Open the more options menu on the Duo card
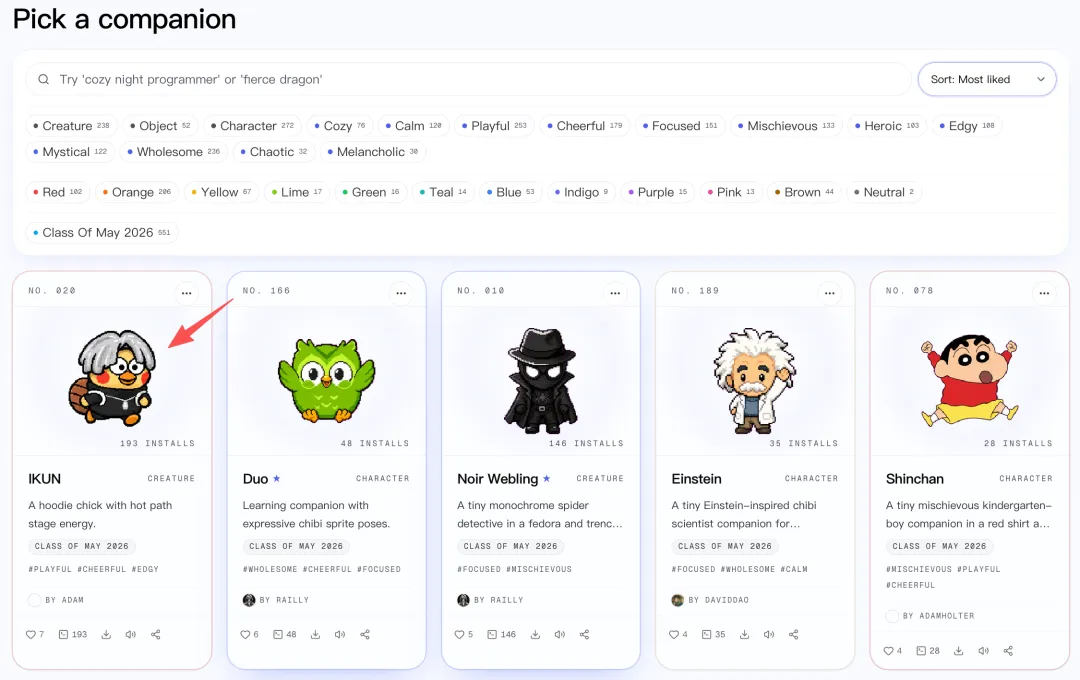This screenshot has width=1080, height=680. tap(401, 293)
